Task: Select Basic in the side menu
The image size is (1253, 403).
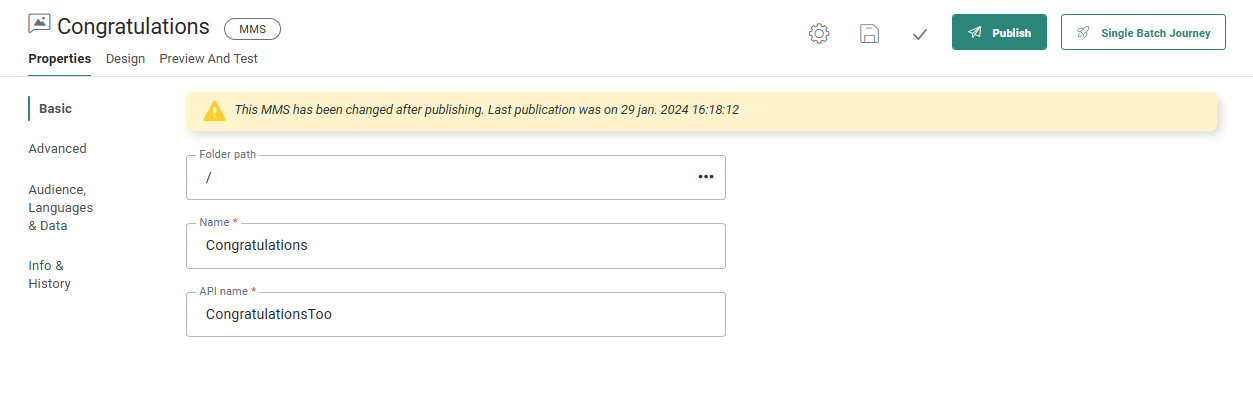Action: (55, 108)
